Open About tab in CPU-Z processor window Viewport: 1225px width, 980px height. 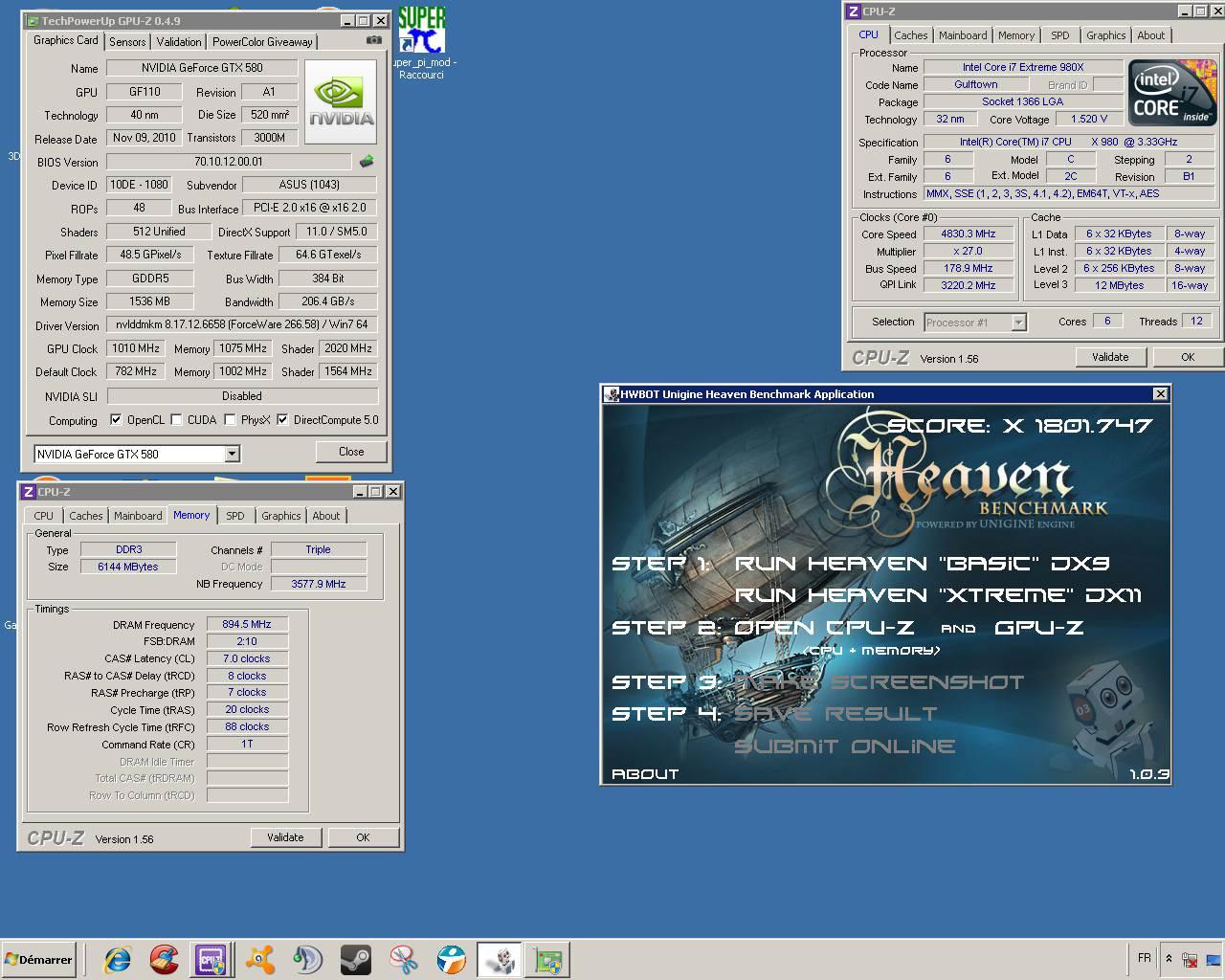coord(1151,35)
